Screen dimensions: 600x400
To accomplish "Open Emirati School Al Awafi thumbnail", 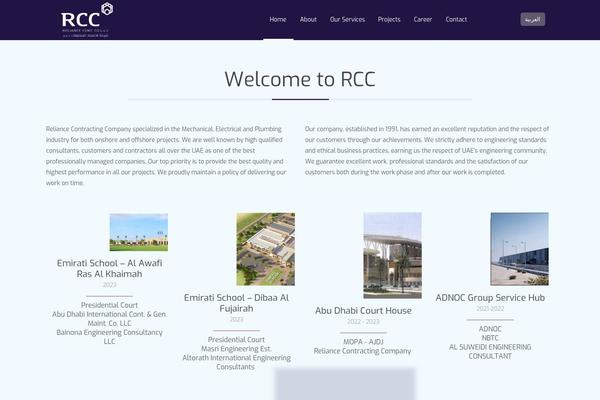I will [x=139, y=232].
